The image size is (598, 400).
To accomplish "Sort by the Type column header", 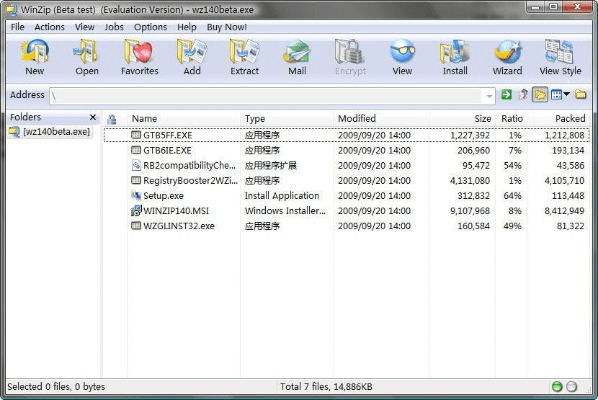I will (x=255, y=119).
